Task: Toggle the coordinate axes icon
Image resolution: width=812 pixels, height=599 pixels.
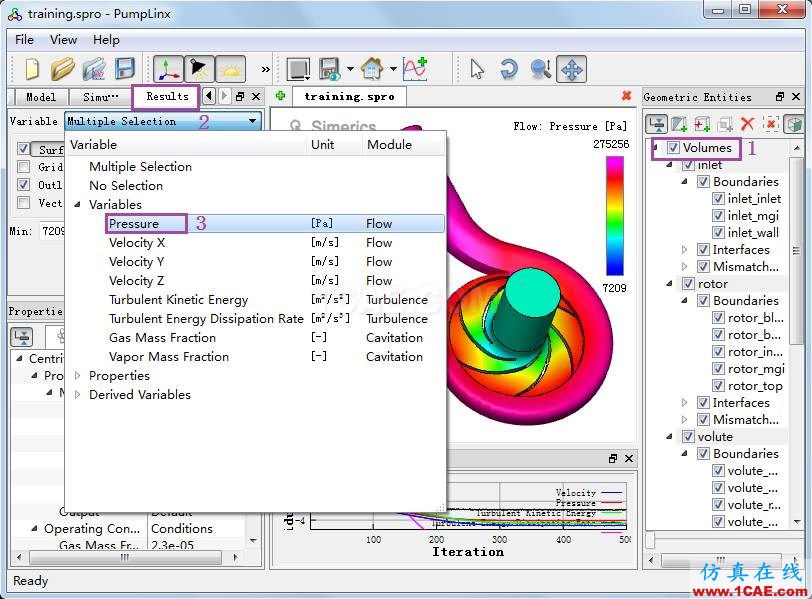Action: click(x=168, y=69)
